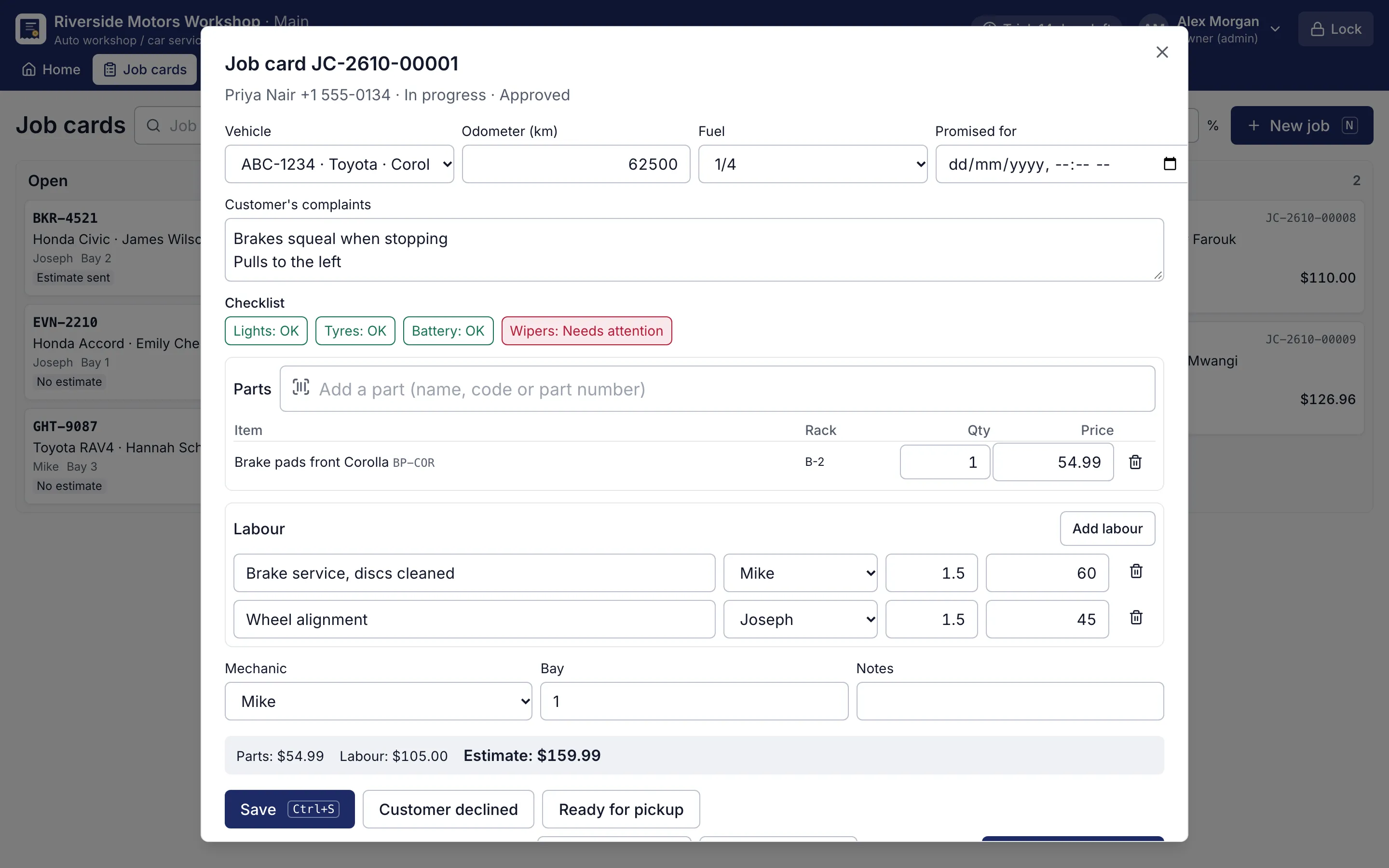Toggle the Battery: OK checklist chip
Screen dimensions: 1389x868
coord(448,331)
